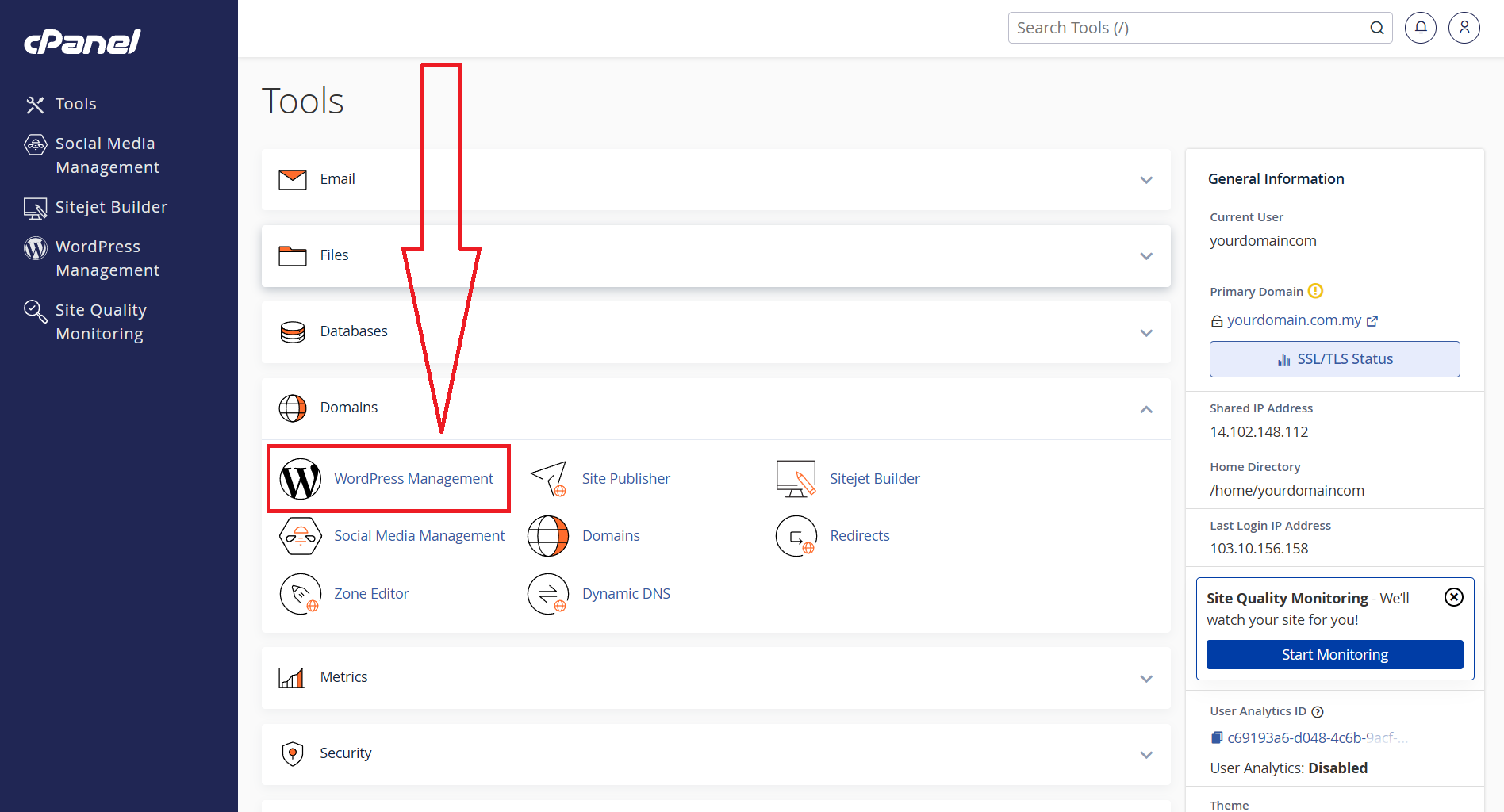
Task: Open the Domains tool link
Action: coord(611,536)
